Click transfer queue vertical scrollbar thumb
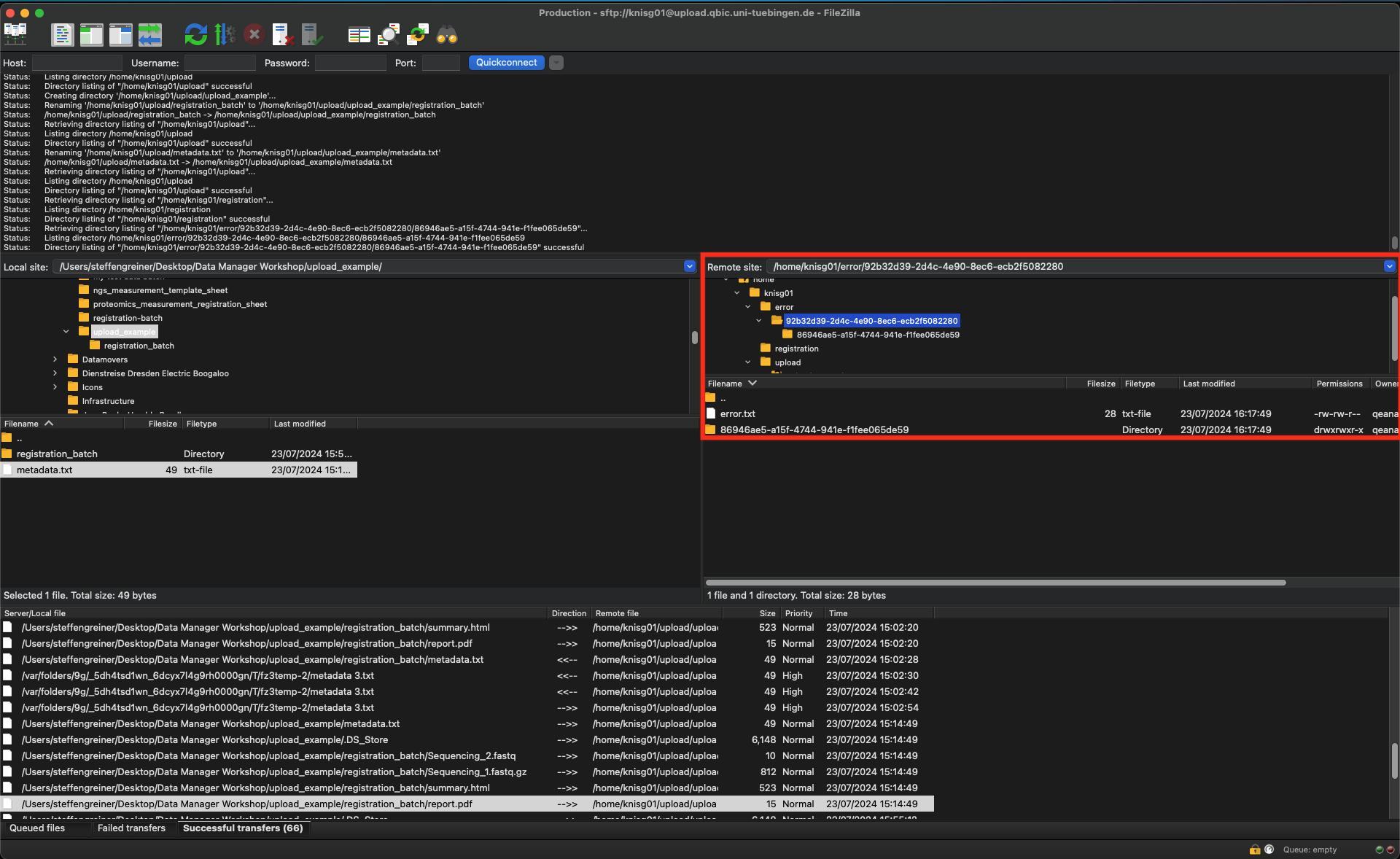The image size is (1400, 859). pos(1393,761)
